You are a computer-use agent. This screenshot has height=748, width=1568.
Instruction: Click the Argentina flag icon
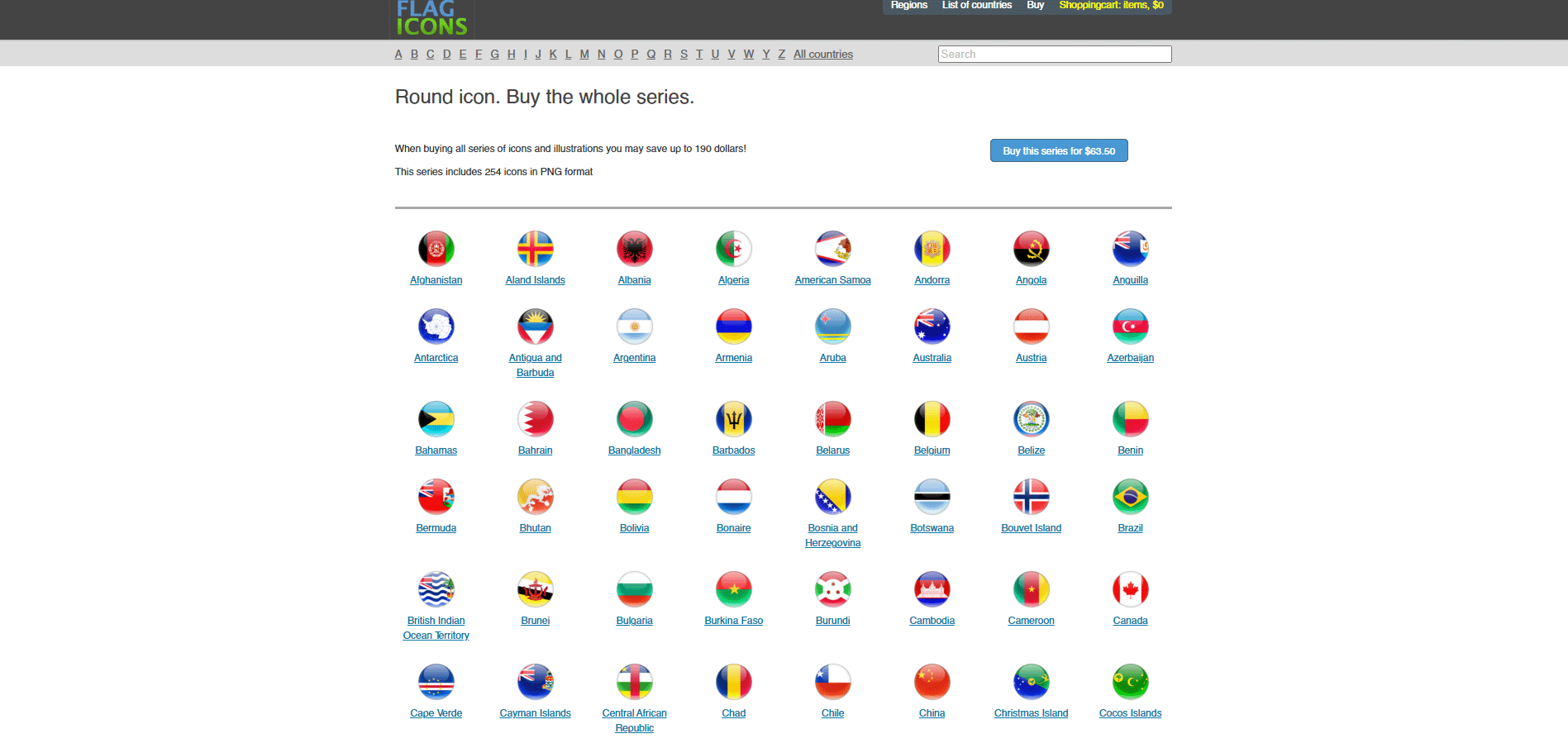[x=635, y=326]
